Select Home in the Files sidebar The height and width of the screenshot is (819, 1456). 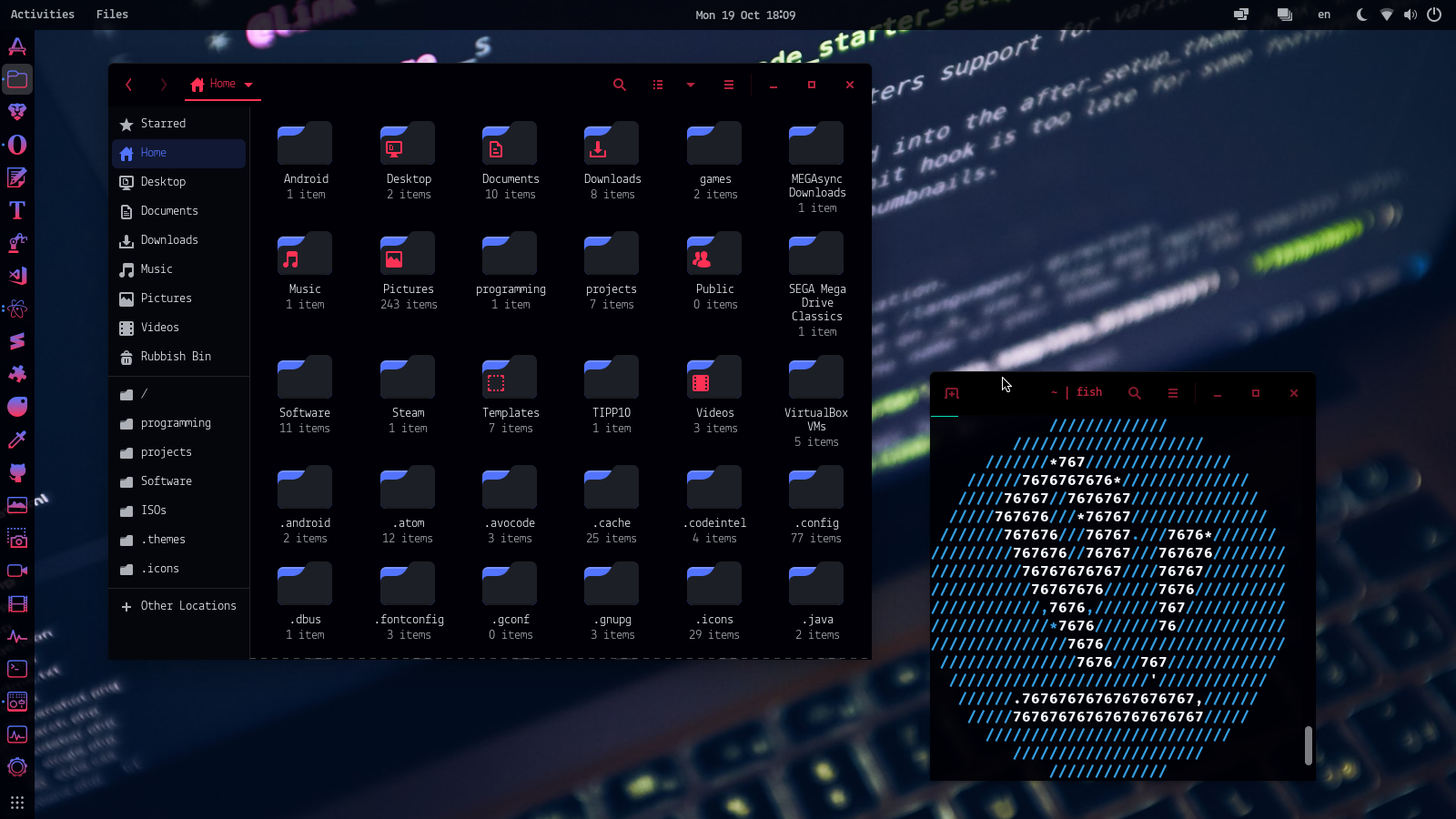pyautogui.click(x=179, y=153)
